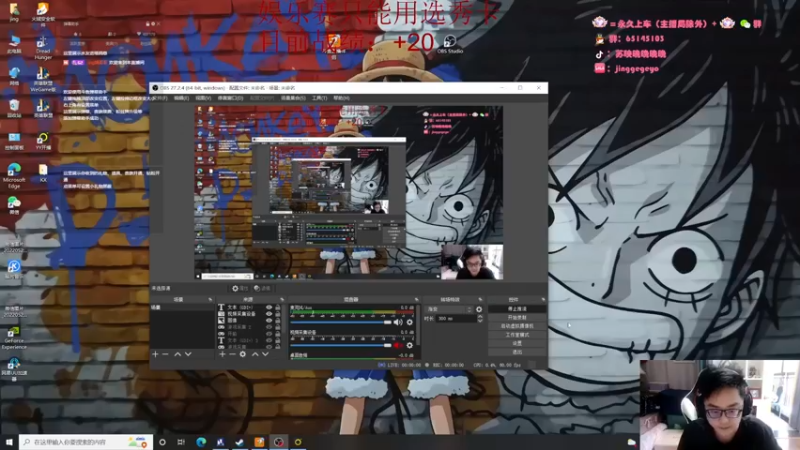Viewport: 800px width, 450px height.
Task: Click 开始录制 start recording button
Action: tap(517, 317)
